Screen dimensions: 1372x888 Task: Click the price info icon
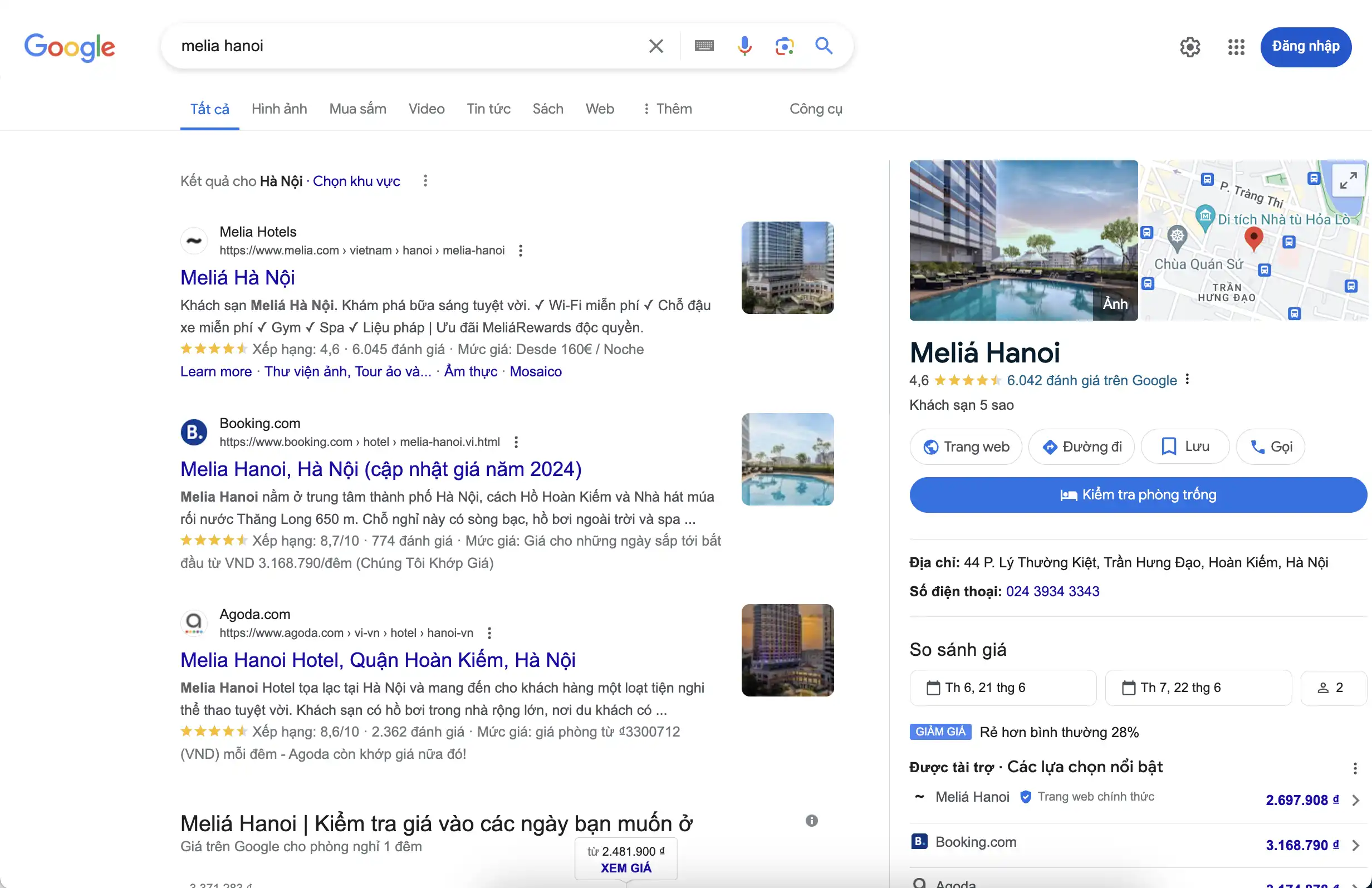[x=812, y=821]
